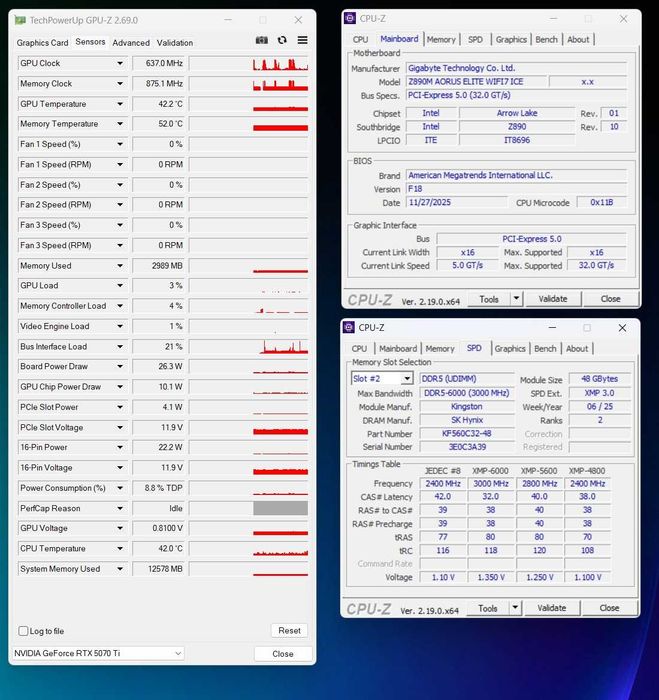The height and width of the screenshot is (700, 659).
Task: Open the Slot #2 memory slot selector
Action: (x=382, y=379)
